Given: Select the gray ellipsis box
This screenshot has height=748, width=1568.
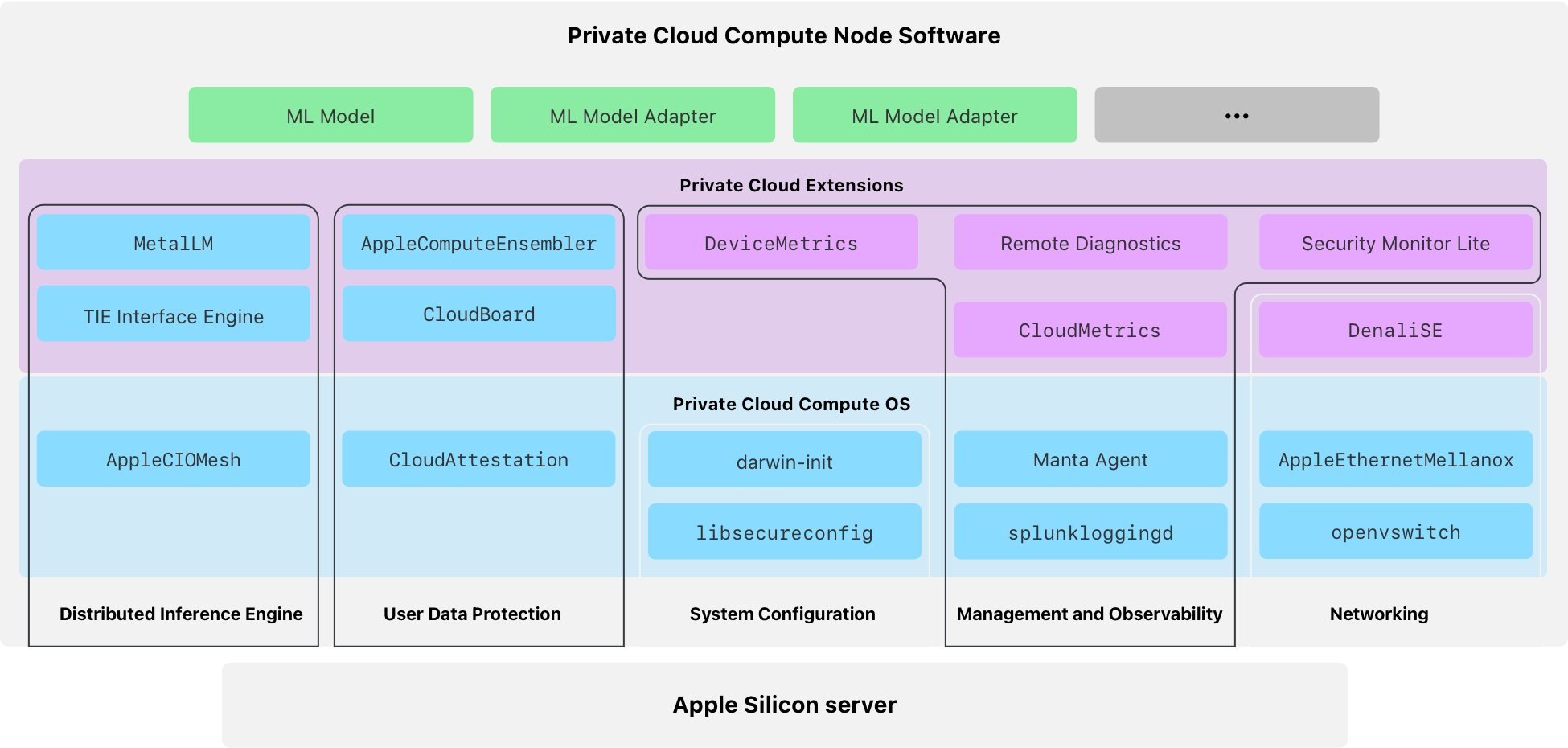Looking at the screenshot, I should (1236, 116).
